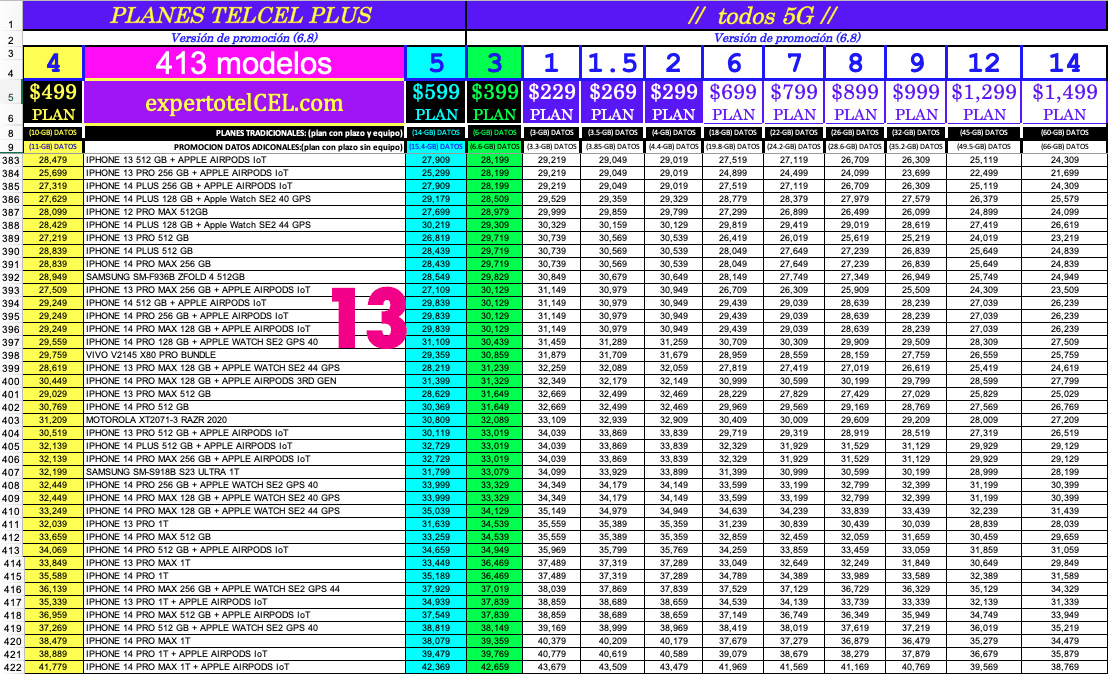Select $229 plan price 43,679 in row 422
The image size is (1108, 674).
pos(551,667)
